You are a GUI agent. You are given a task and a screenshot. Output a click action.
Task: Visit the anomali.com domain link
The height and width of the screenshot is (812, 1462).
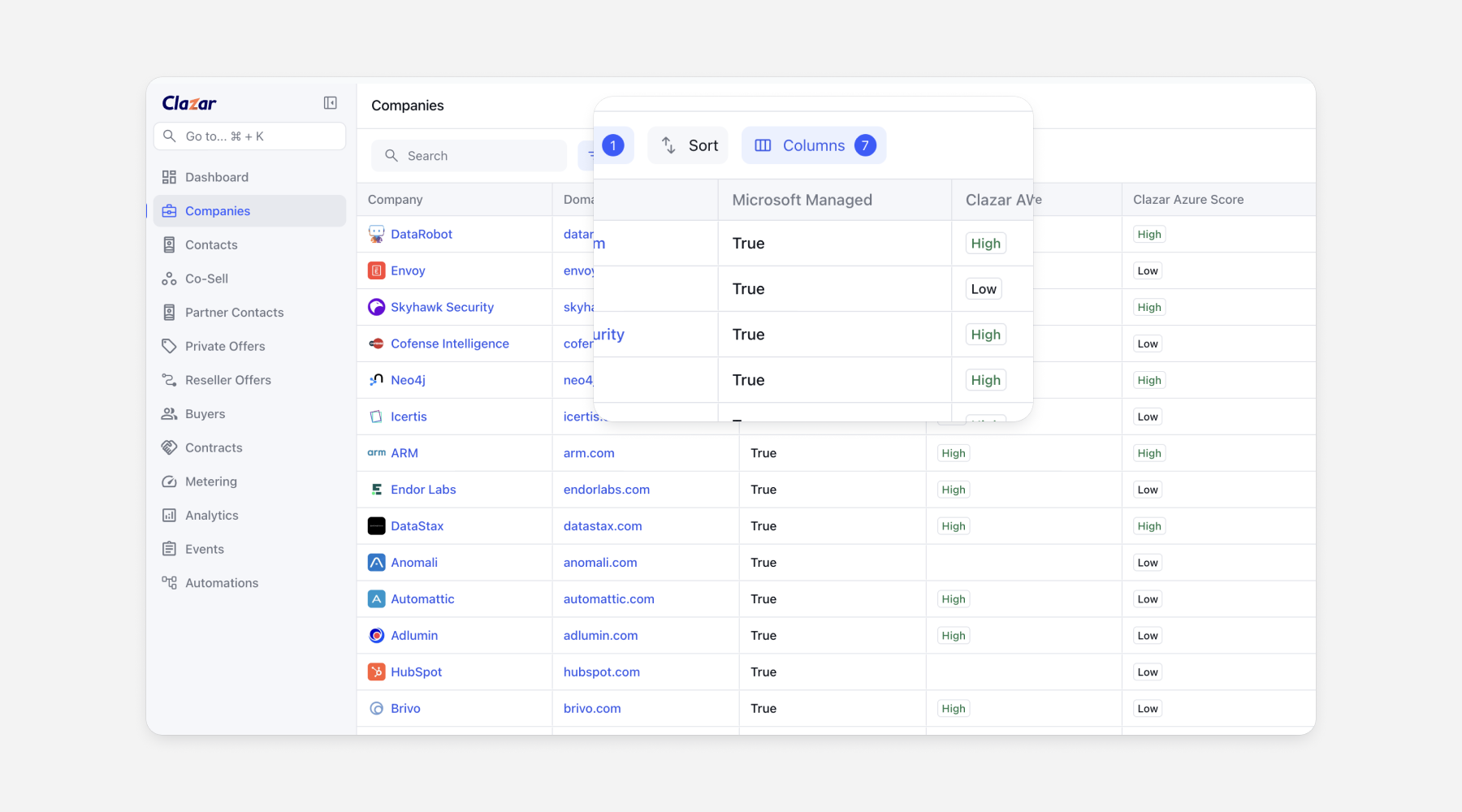[600, 563]
